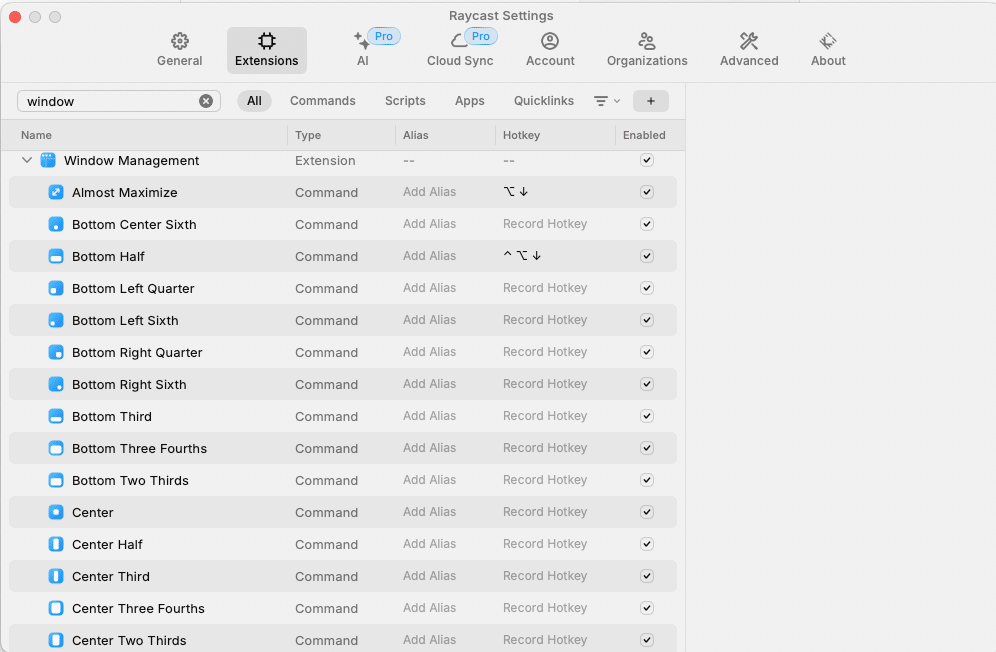The image size is (996, 652).
Task: Toggle Bottom Half enabled checkbox
Action: tap(647, 256)
